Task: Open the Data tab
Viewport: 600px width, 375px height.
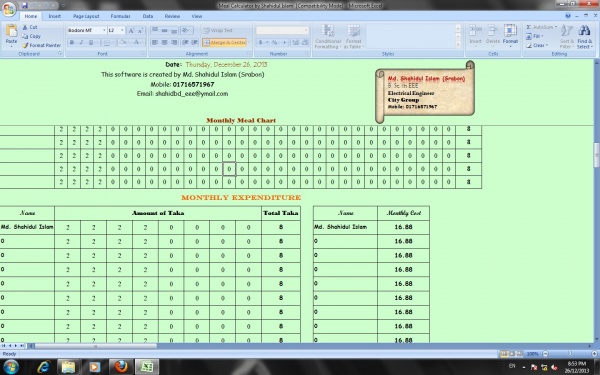Action: point(148,16)
